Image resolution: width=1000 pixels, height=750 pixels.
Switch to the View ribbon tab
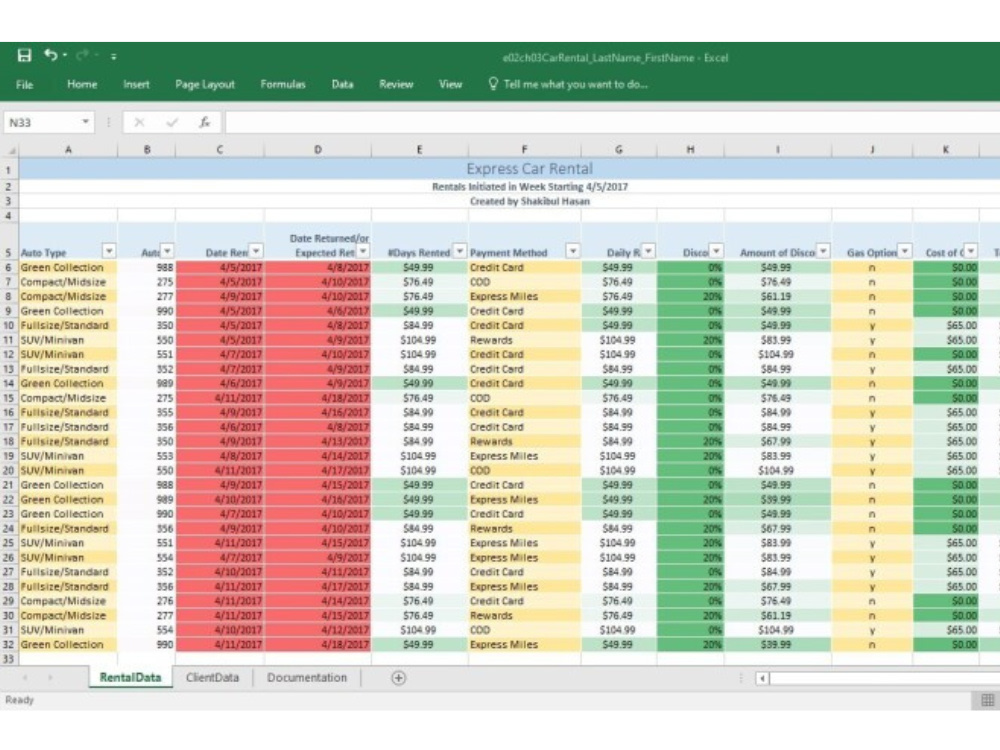coord(450,84)
